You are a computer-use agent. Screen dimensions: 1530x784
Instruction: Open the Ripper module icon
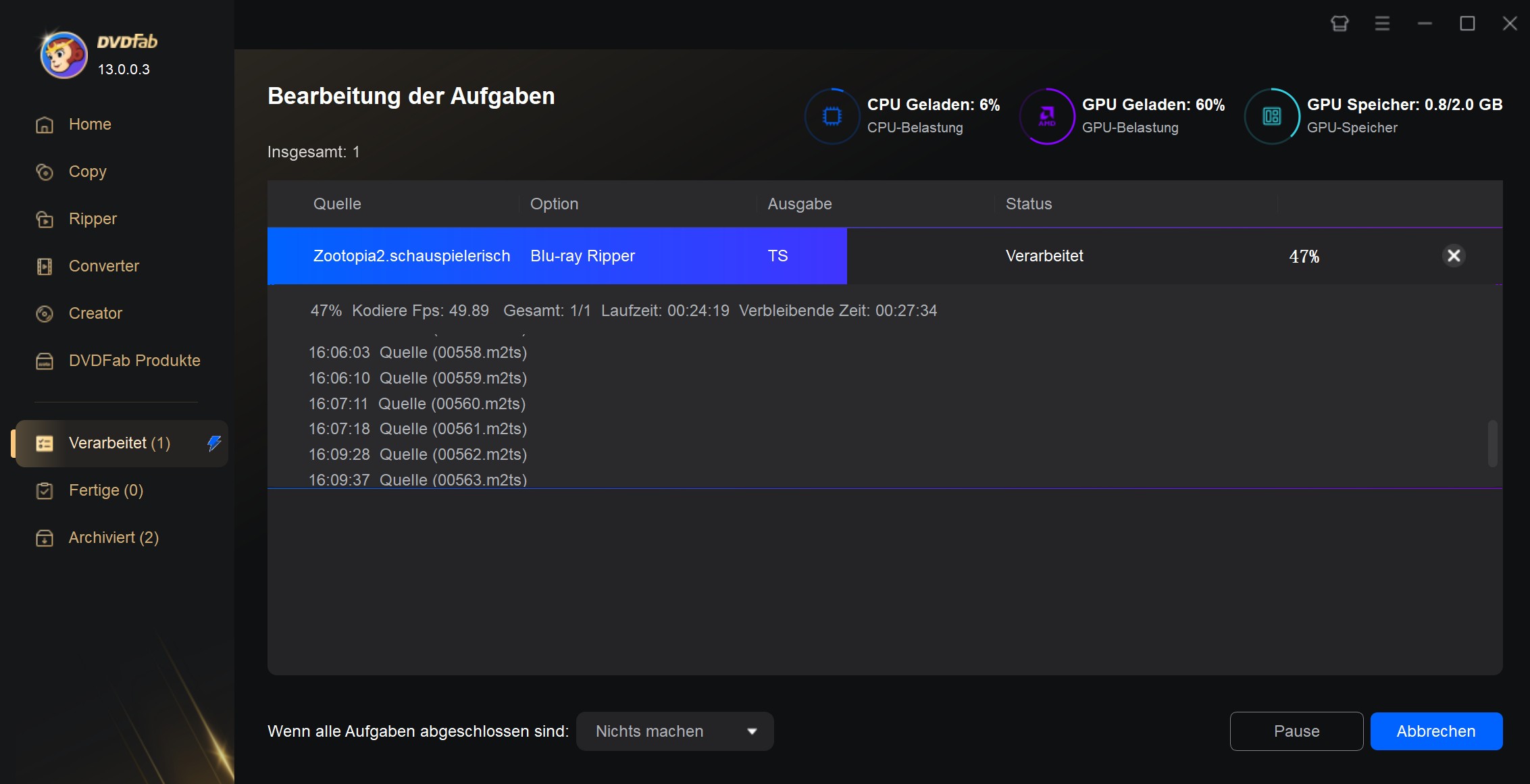tap(45, 219)
